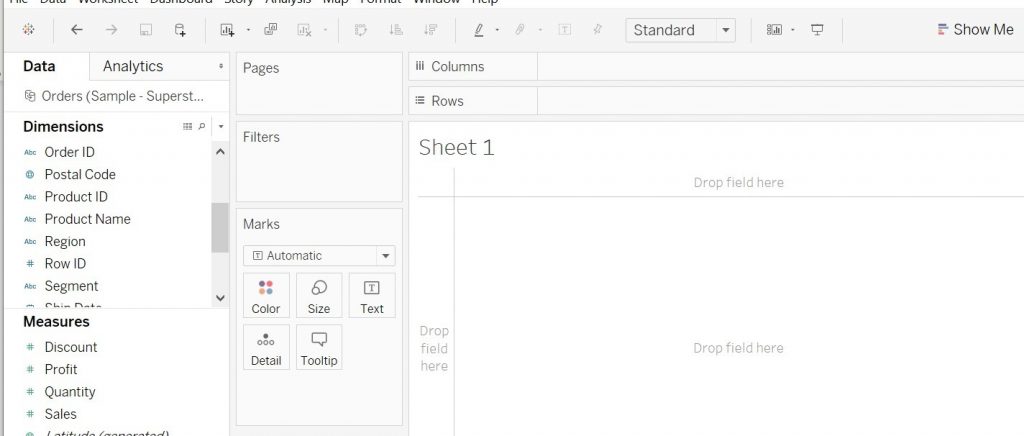This screenshot has width=1024, height=436.
Task: Click the Filters shelf
Action: [x=319, y=162]
